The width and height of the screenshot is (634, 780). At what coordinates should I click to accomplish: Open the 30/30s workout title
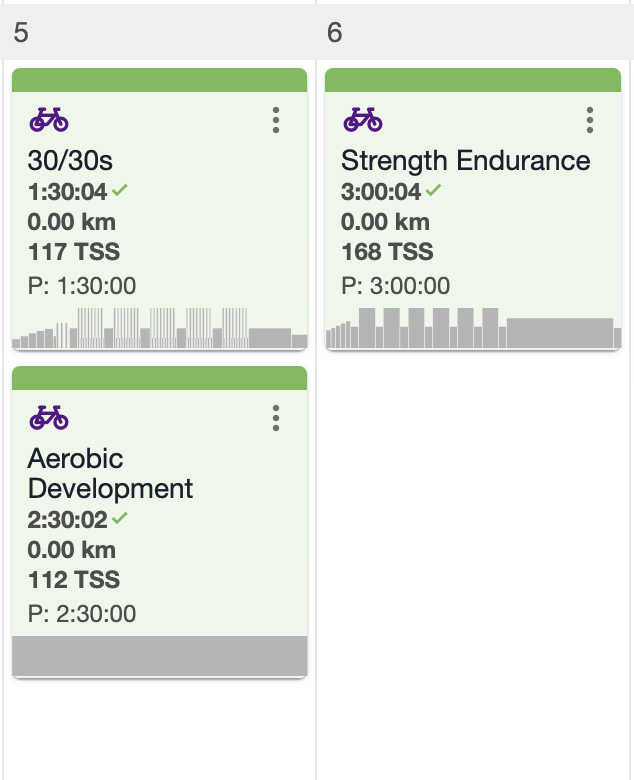pyautogui.click(x=70, y=161)
